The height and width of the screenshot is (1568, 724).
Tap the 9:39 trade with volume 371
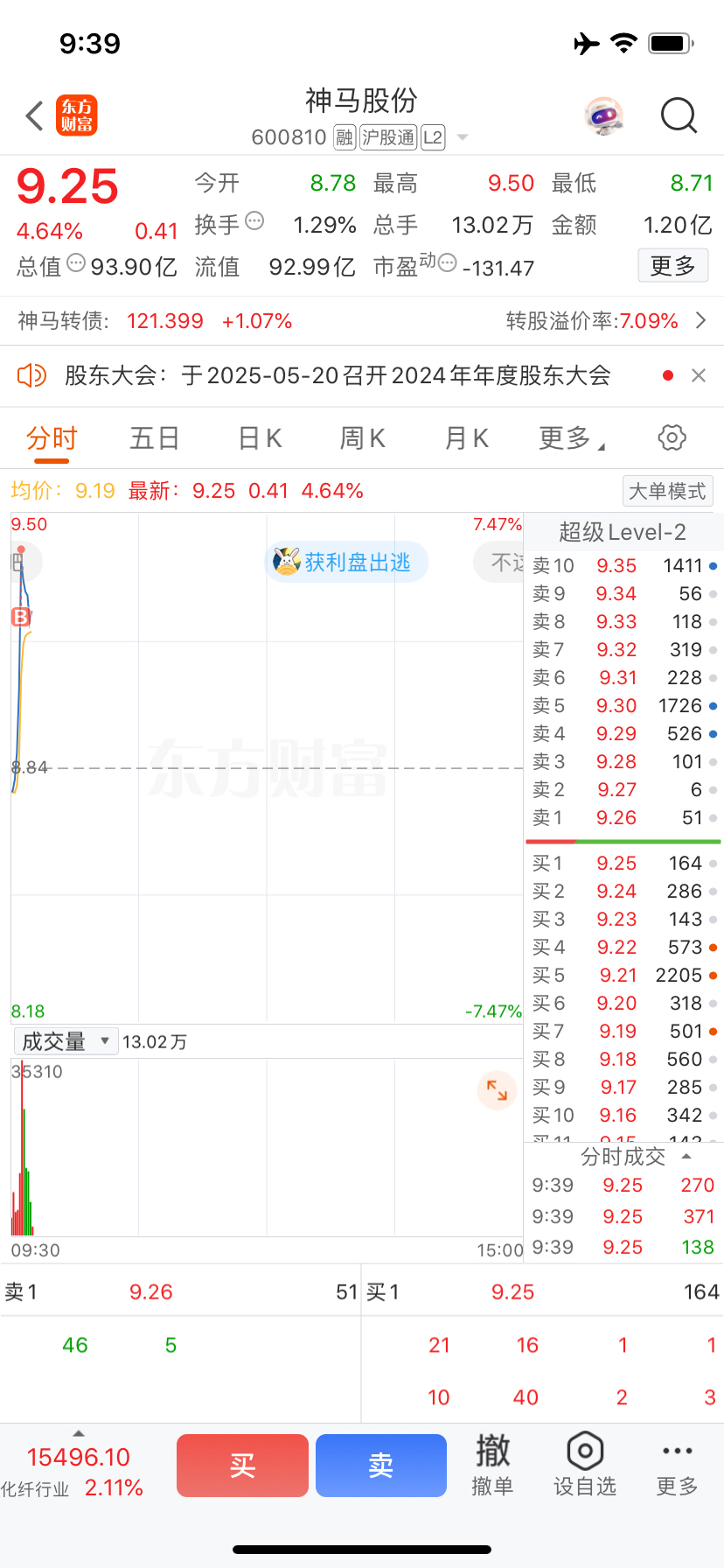[624, 1217]
